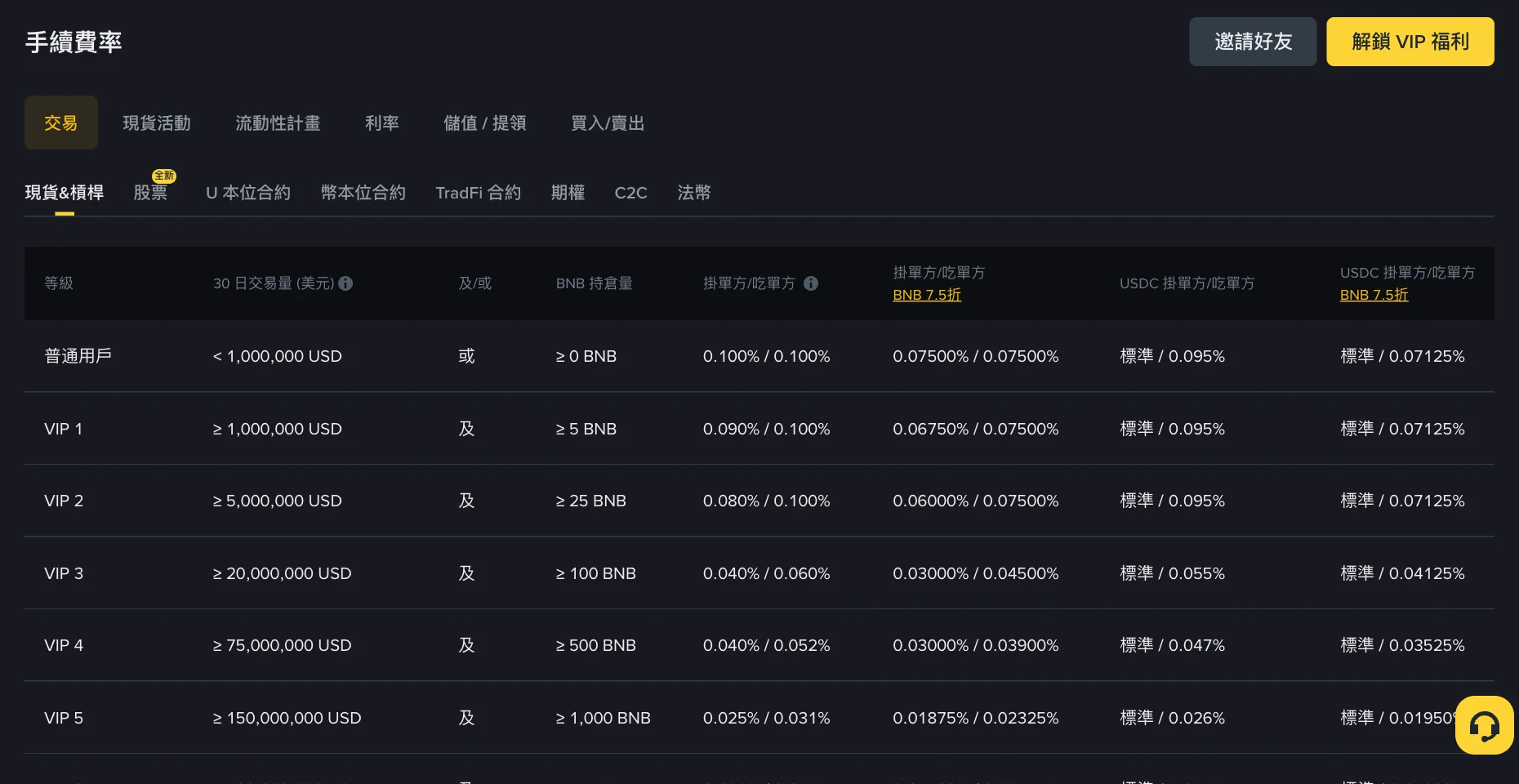The image size is (1519, 784).
Task: Open the TradFi 合約 sub-tab
Action: (x=479, y=193)
